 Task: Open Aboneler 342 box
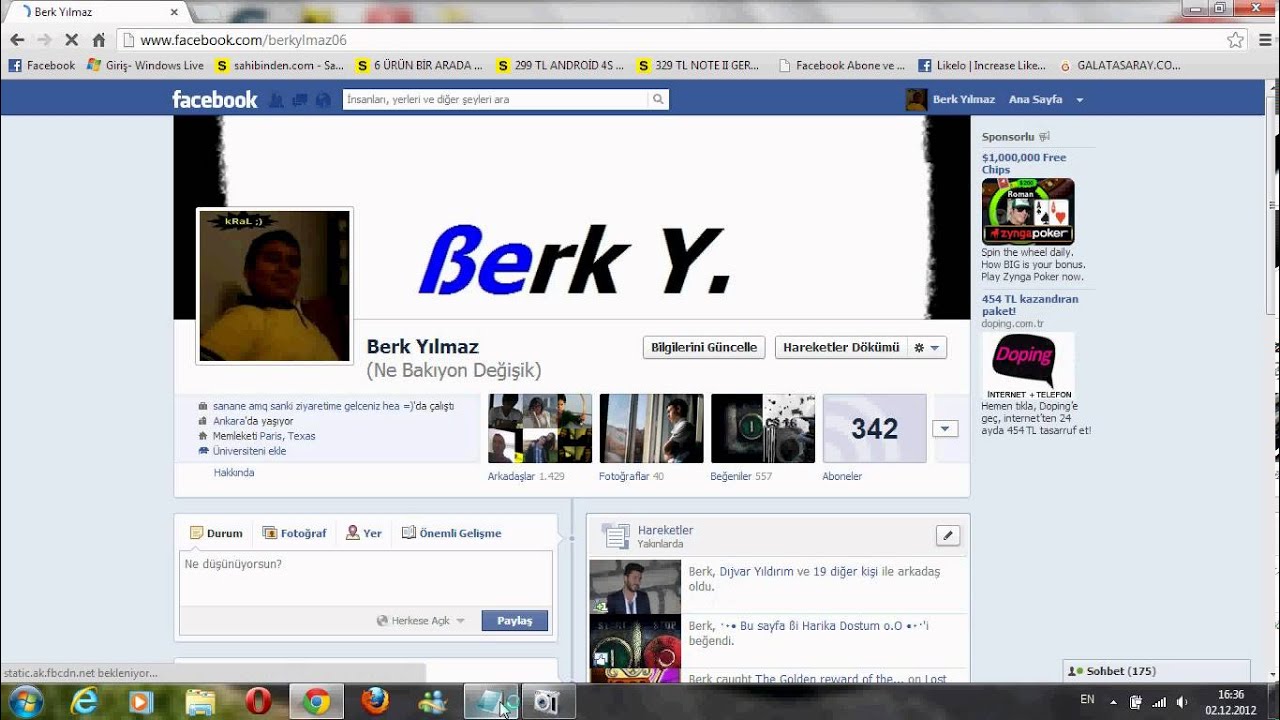(x=875, y=428)
